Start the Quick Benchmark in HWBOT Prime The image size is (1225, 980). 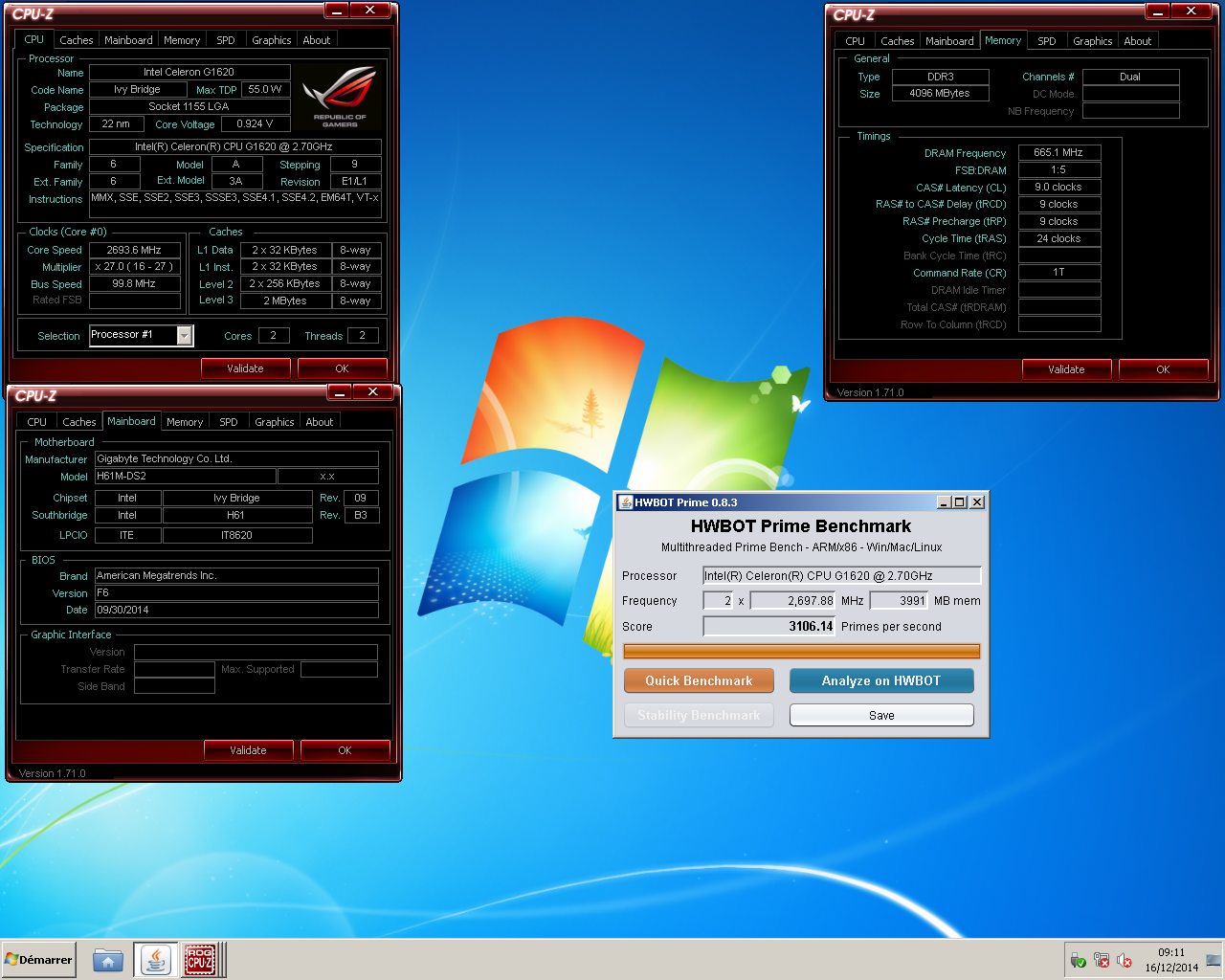[699, 680]
